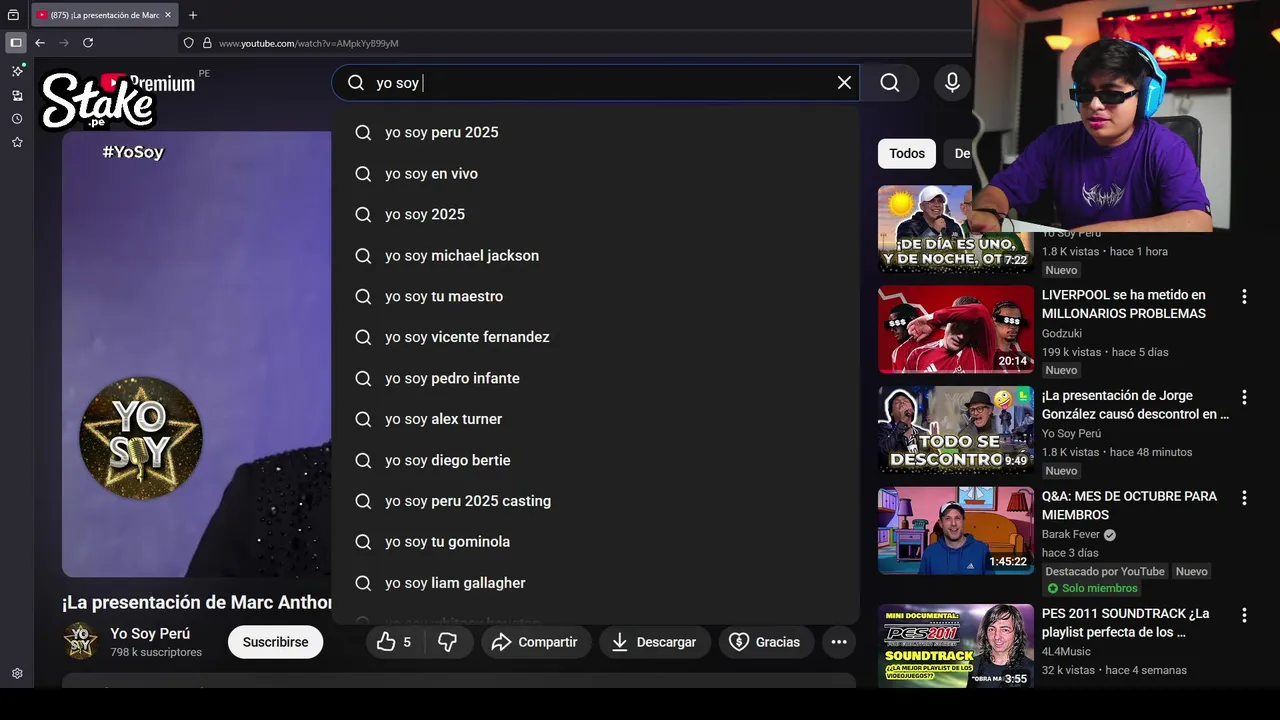Open options menu for Q&A members video
Viewport: 1280px width, 720px height.
point(1244,498)
